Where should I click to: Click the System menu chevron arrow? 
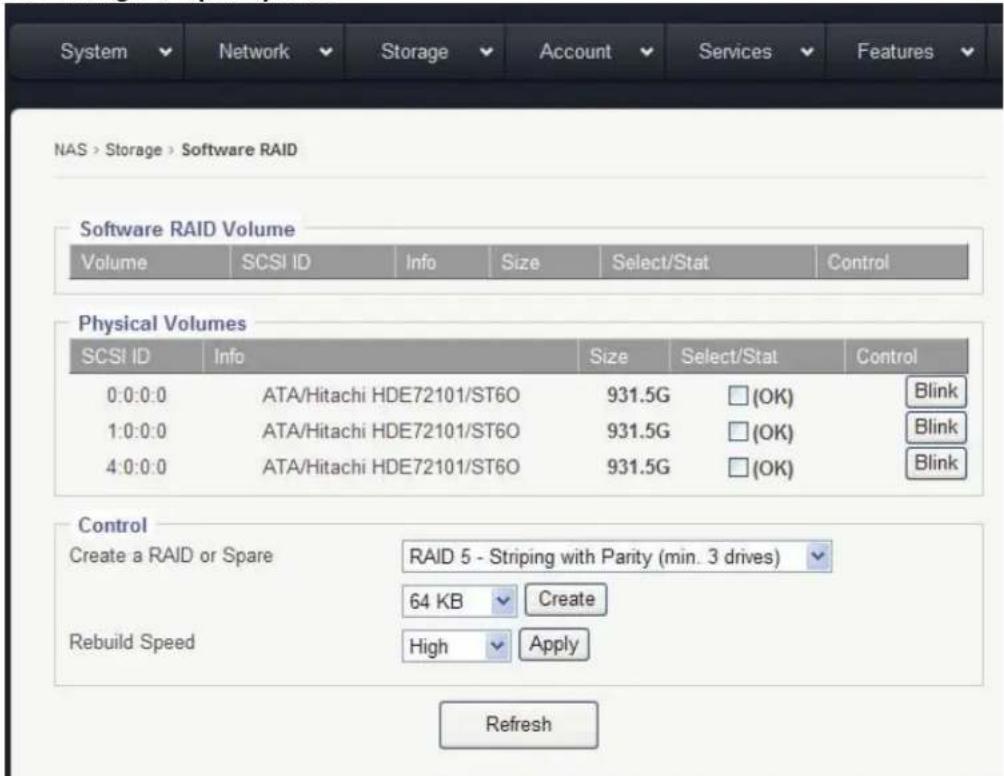[x=166, y=52]
